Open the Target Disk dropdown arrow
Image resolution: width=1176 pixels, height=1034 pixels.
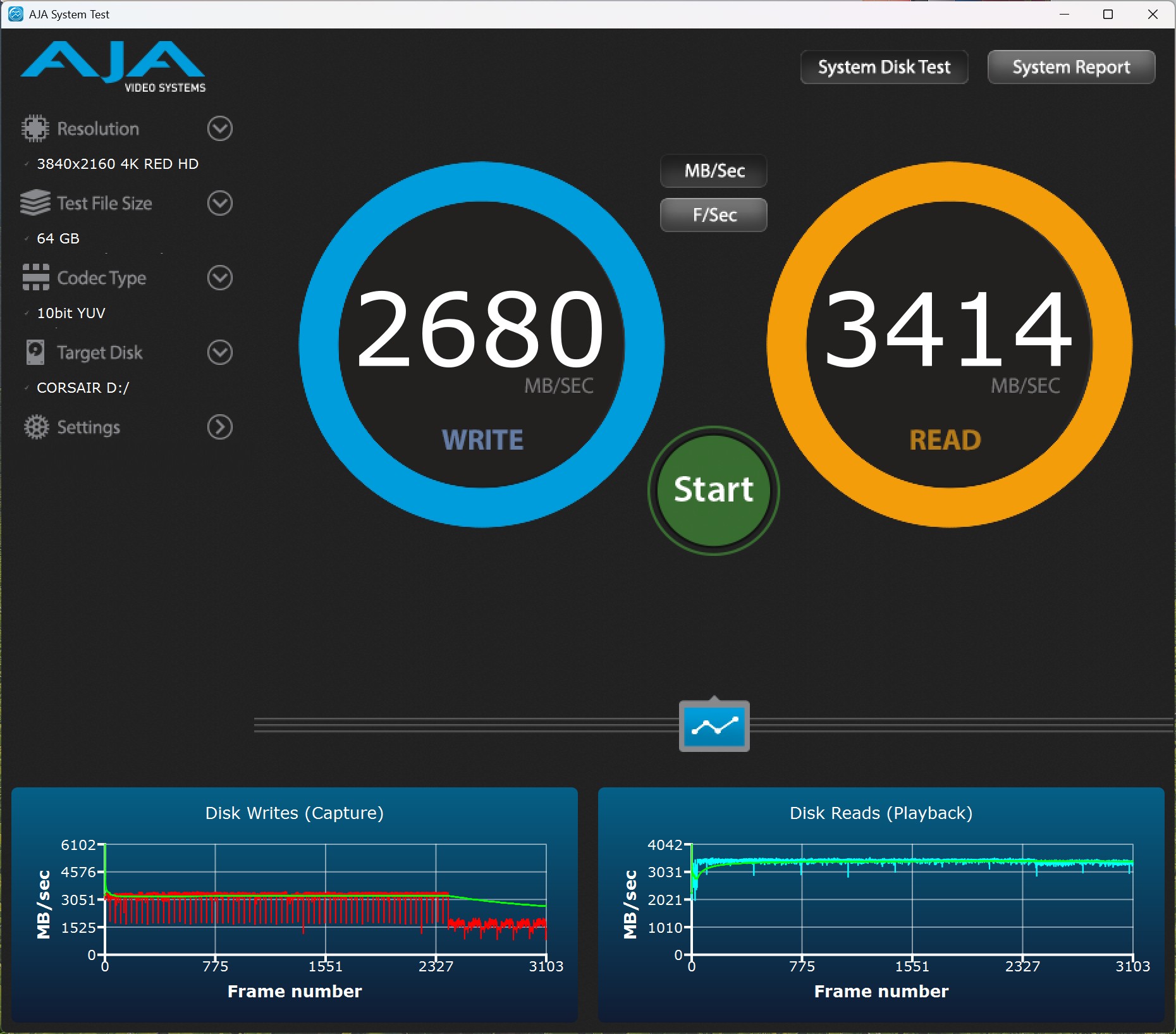coord(219,352)
